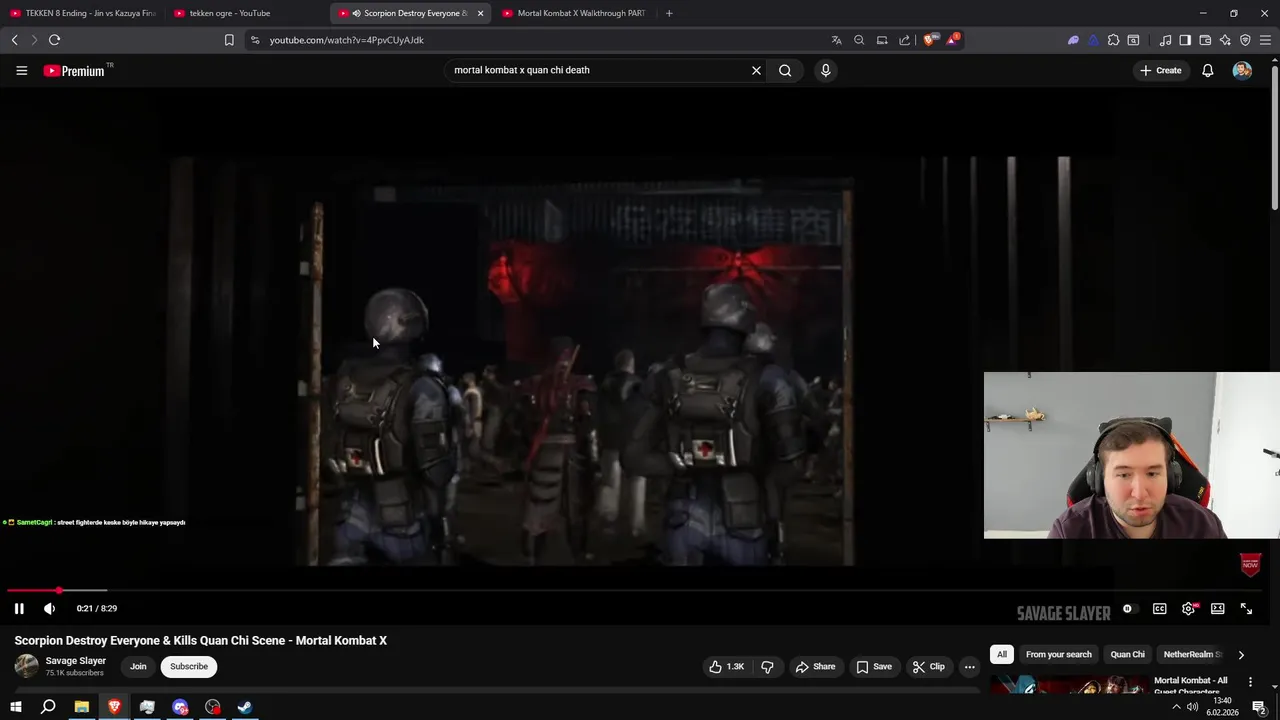The width and height of the screenshot is (1280, 720).
Task: Open YouTube notifications bell
Action: coord(1207,70)
